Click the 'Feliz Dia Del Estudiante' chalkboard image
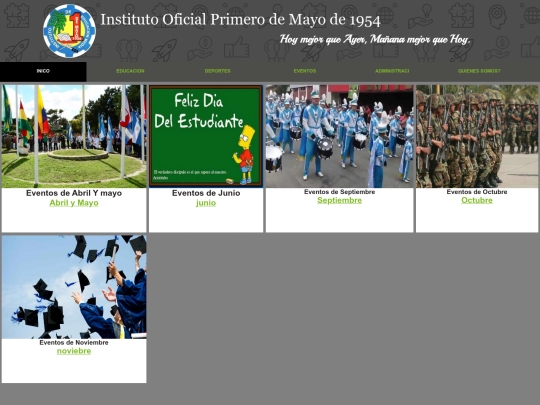Screen dimensions: 540x405 206,136
